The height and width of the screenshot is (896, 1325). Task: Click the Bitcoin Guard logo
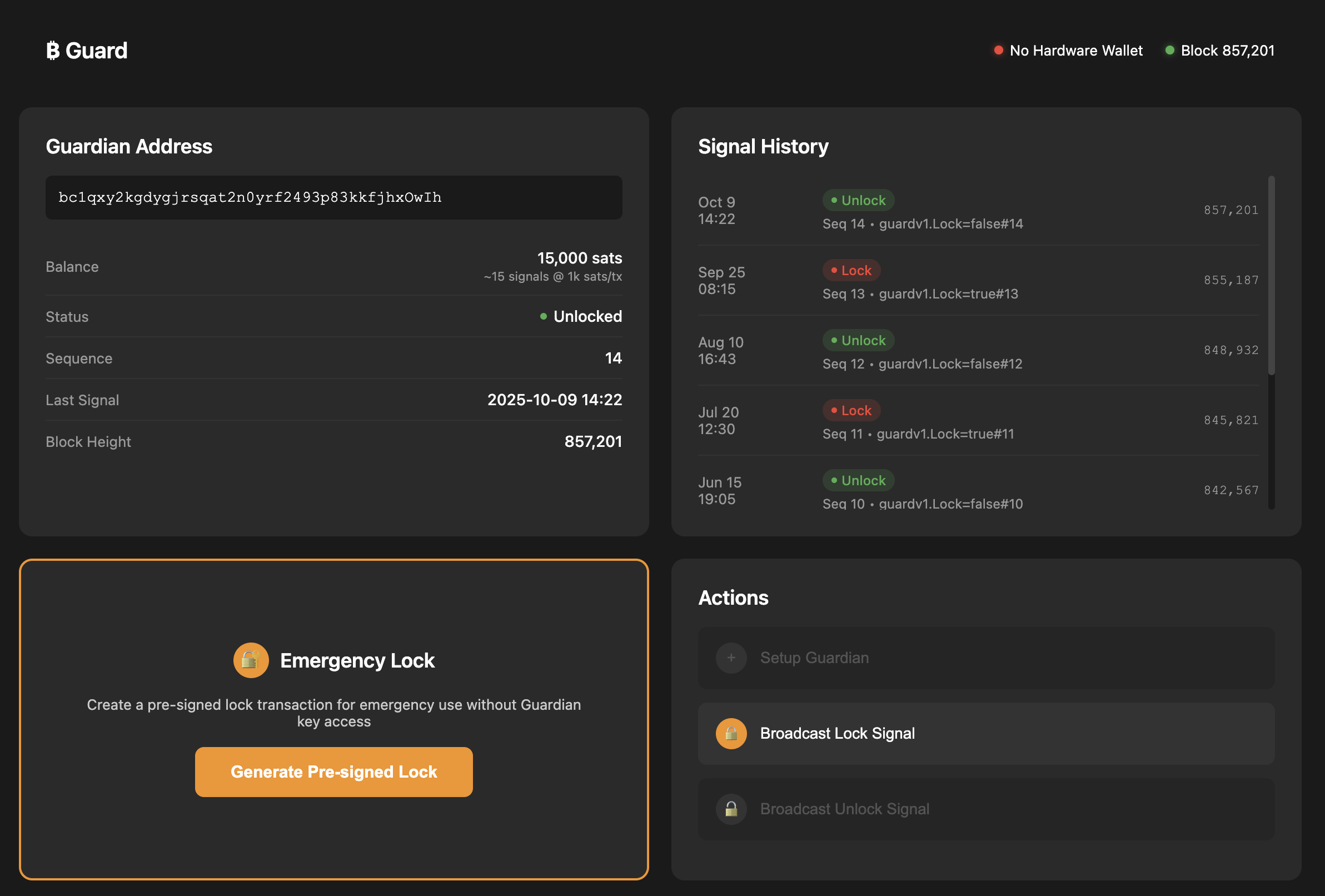(87, 51)
